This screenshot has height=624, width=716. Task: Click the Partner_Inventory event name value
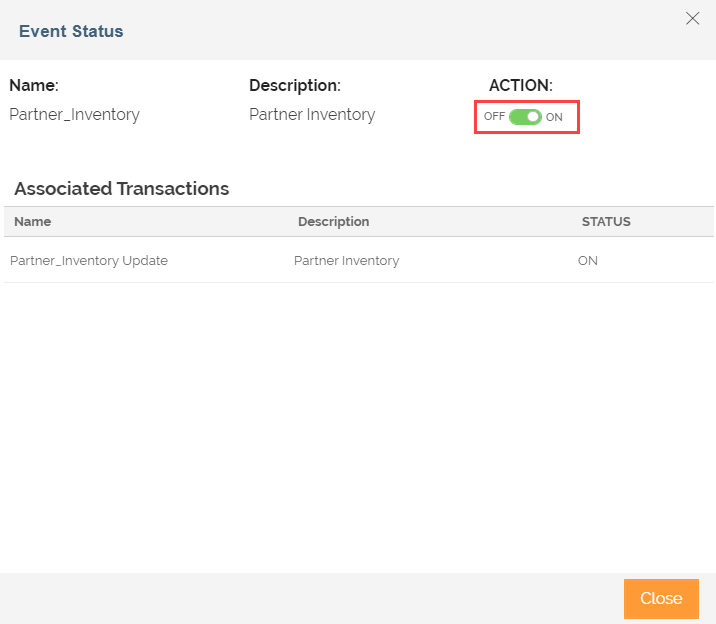click(x=74, y=114)
